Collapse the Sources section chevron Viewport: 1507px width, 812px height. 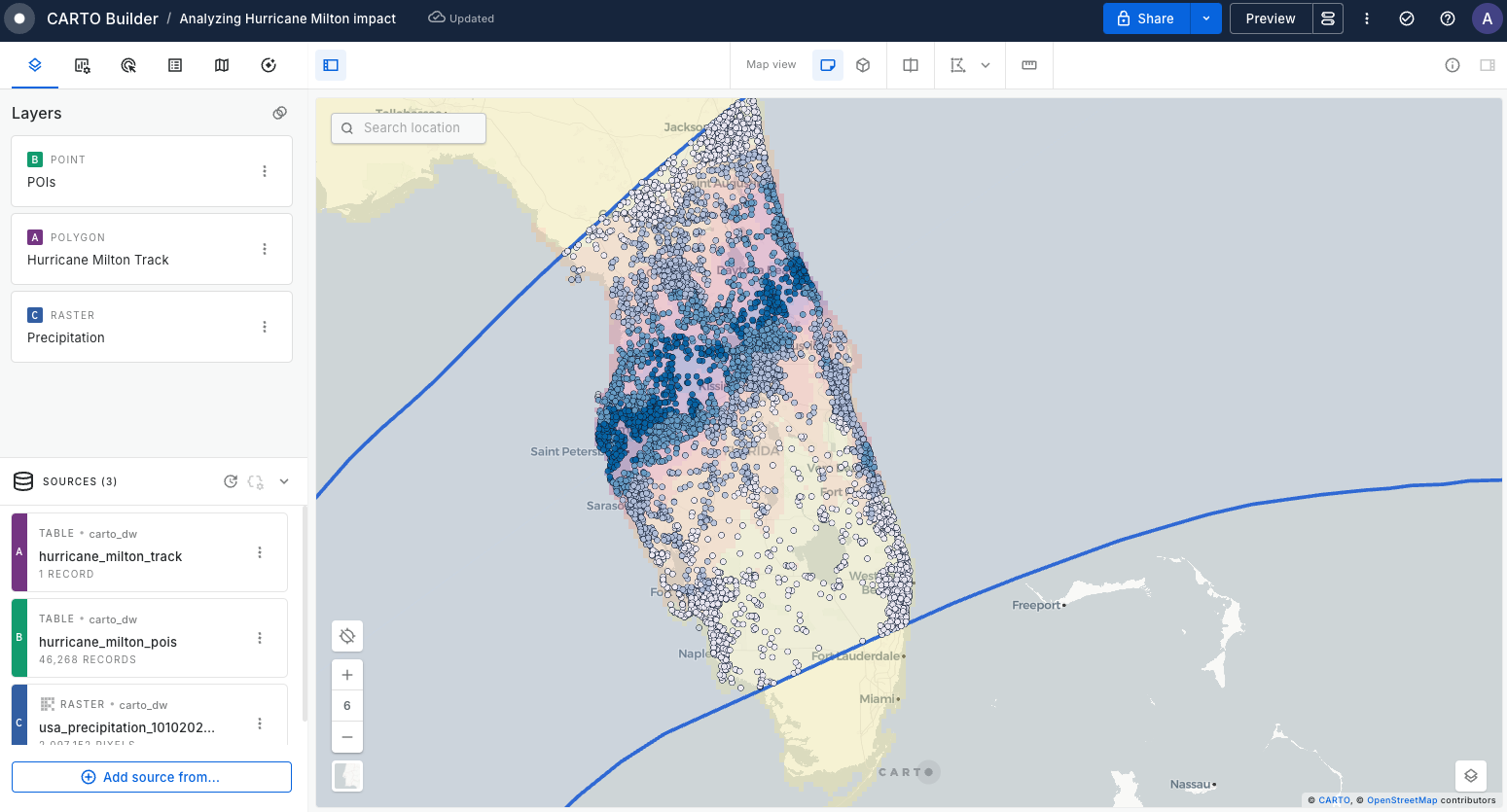point(284,481)
